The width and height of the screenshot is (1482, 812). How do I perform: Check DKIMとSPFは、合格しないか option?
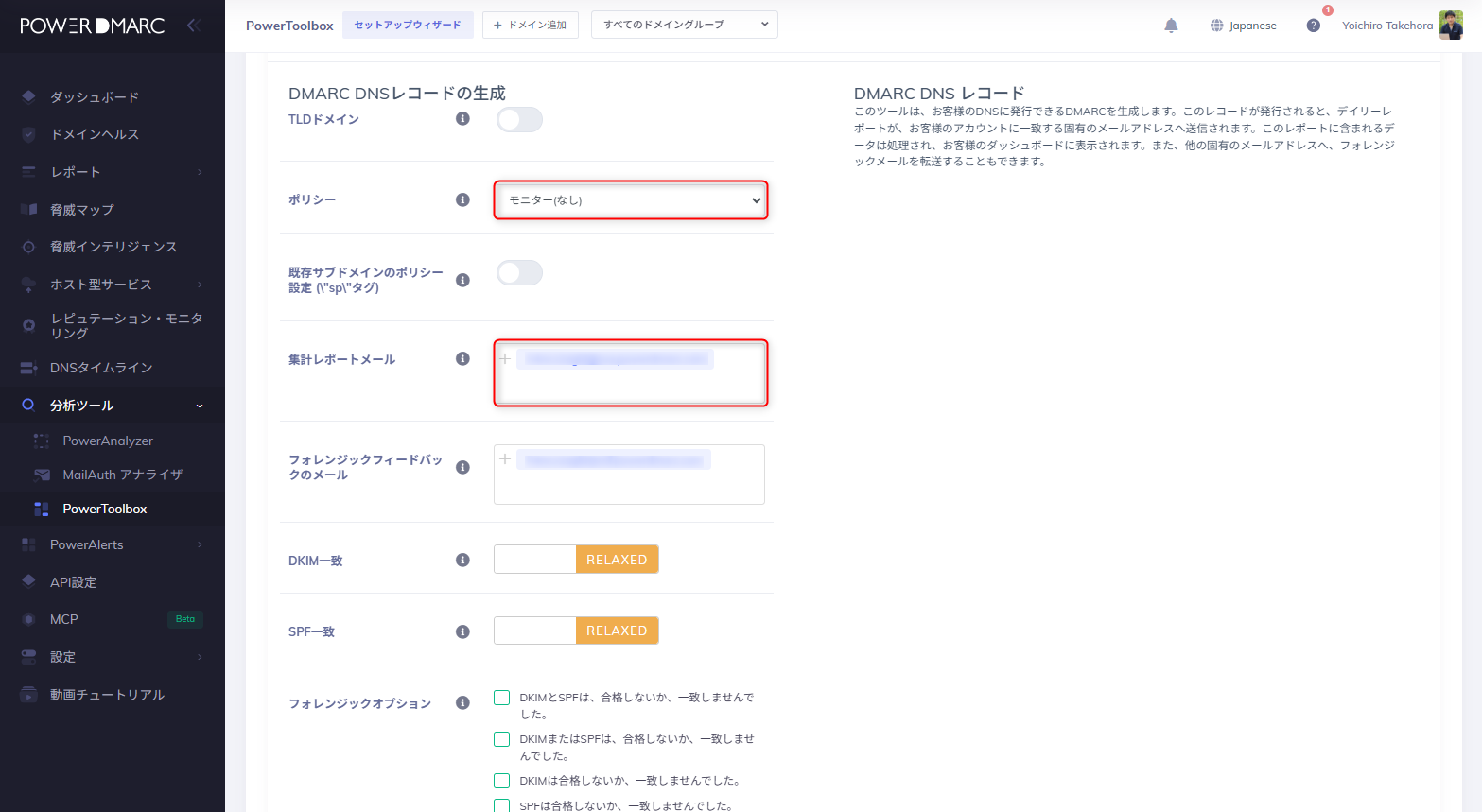point(502,698)
